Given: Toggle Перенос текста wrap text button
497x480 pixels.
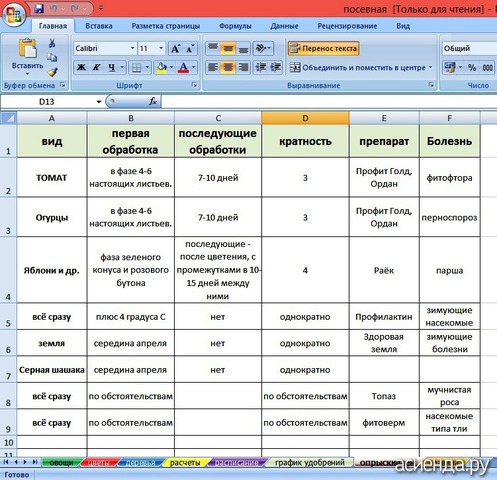Looking at the screenshot, I should pyautogui.click(x=323, y=49).
